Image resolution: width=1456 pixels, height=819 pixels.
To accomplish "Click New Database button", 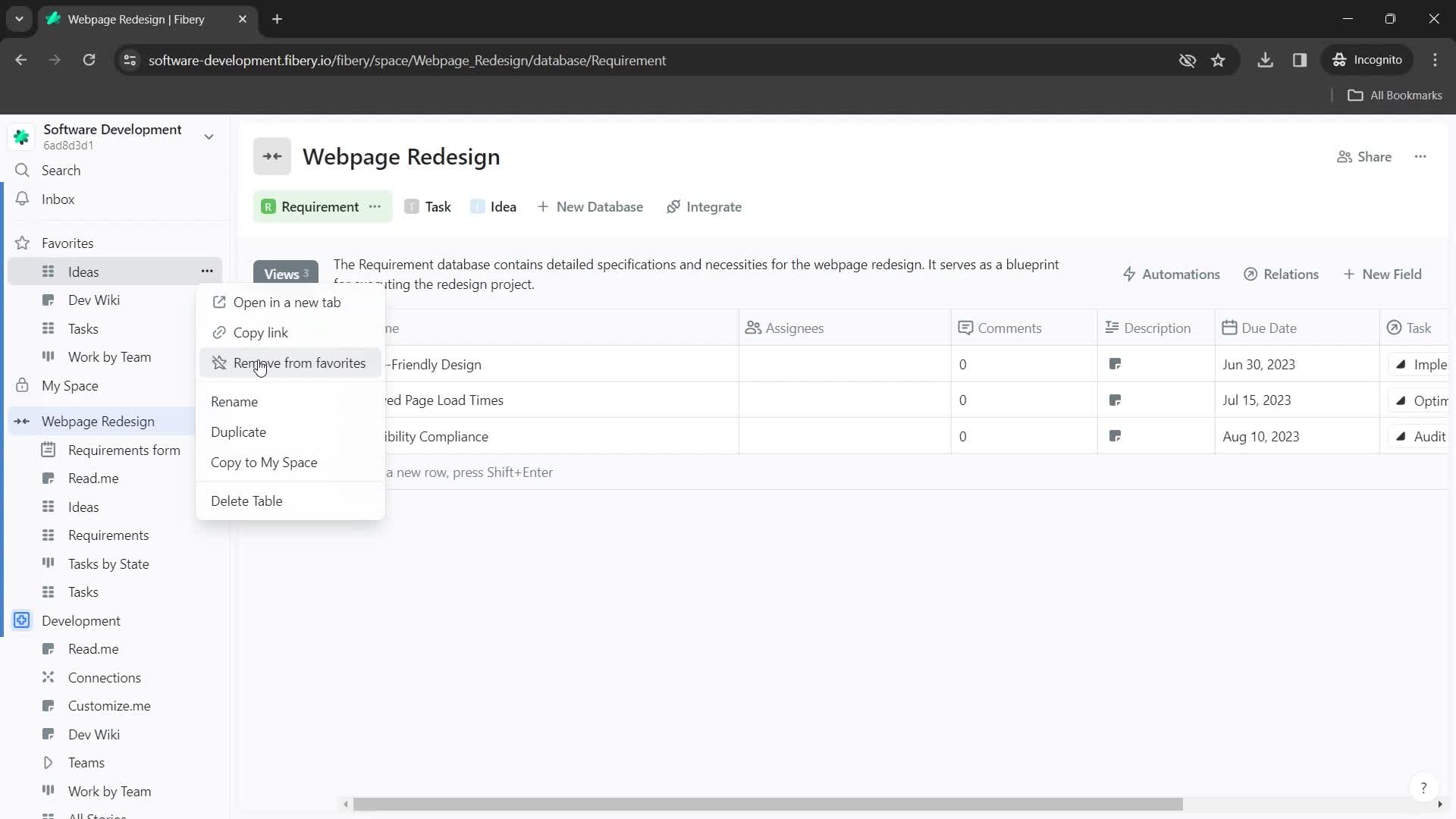I will [x=592, y=207].
